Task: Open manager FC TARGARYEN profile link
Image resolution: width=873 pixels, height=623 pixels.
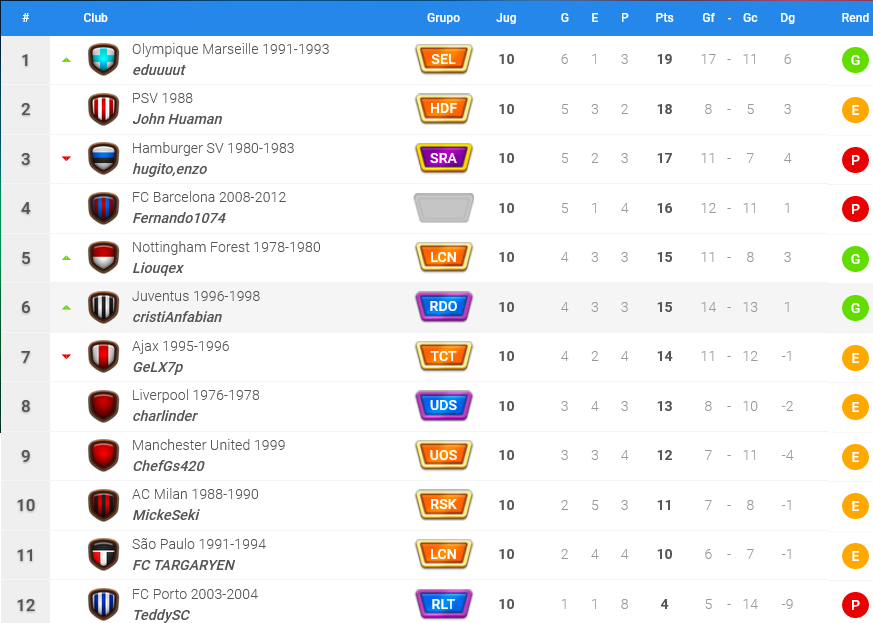Action: [184, 565]
